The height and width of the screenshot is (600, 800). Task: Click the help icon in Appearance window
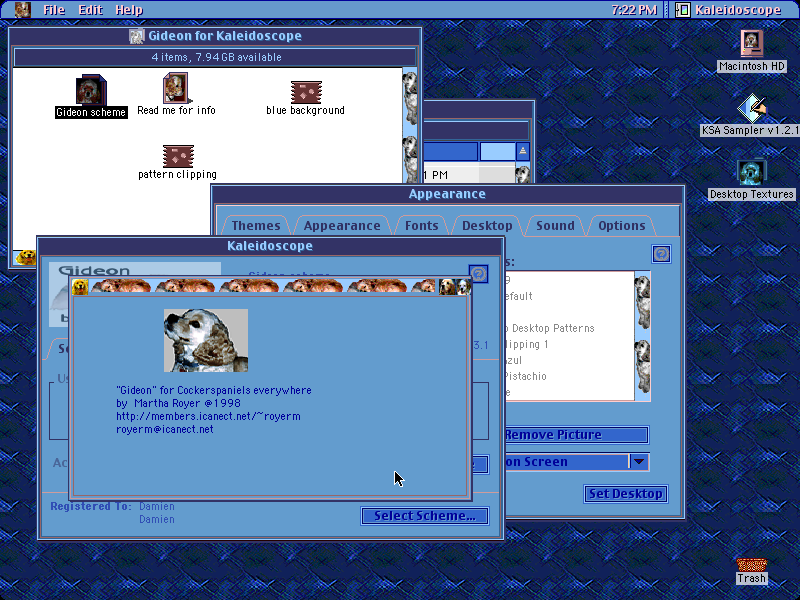coord(661,254)
